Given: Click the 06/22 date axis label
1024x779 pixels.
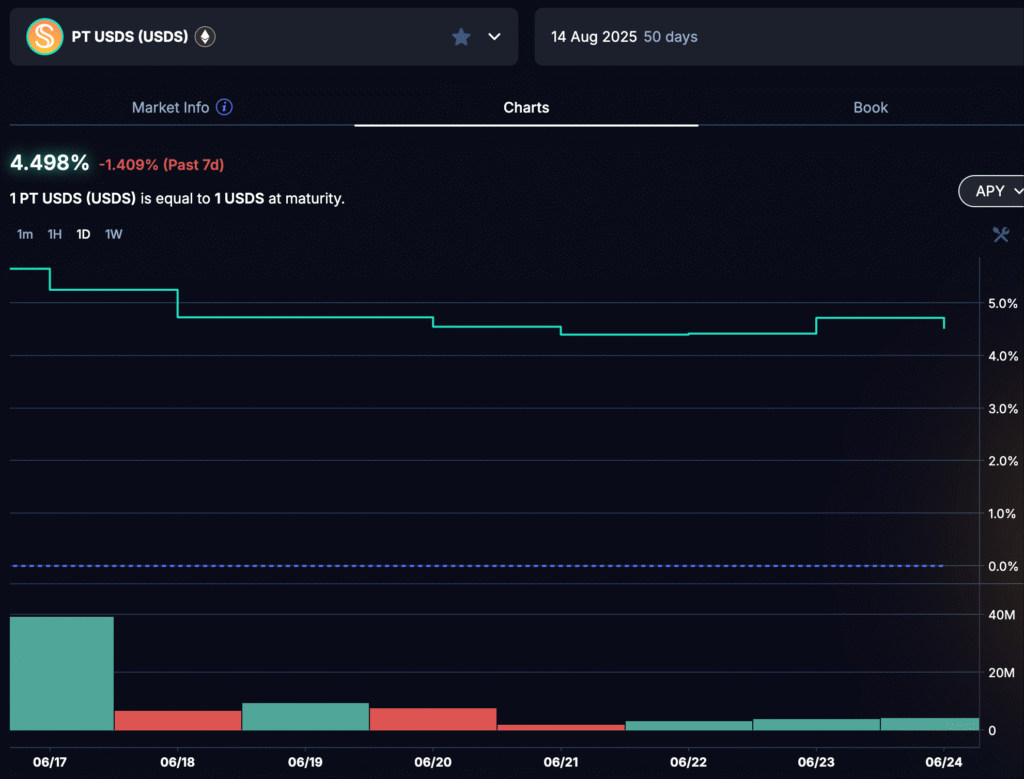Looking at the screenshot, I should (x=688, y=762).
